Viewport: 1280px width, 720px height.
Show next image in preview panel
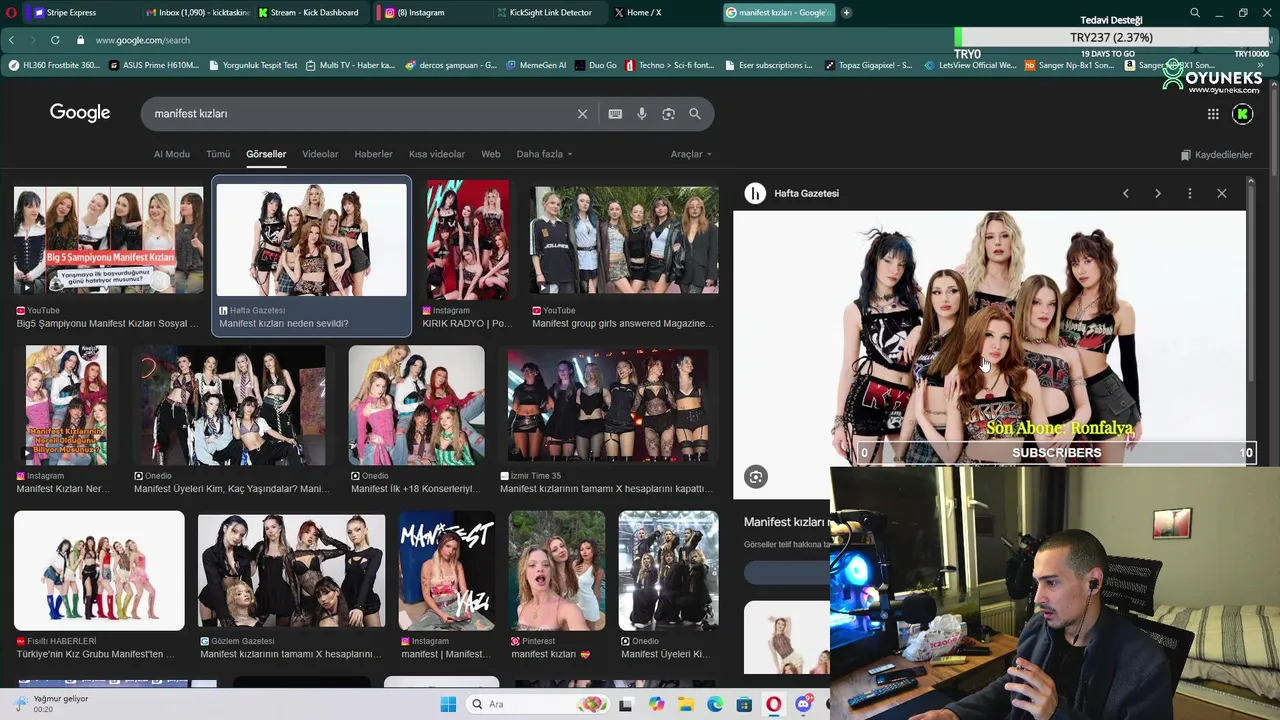(x=1158, y=193)
